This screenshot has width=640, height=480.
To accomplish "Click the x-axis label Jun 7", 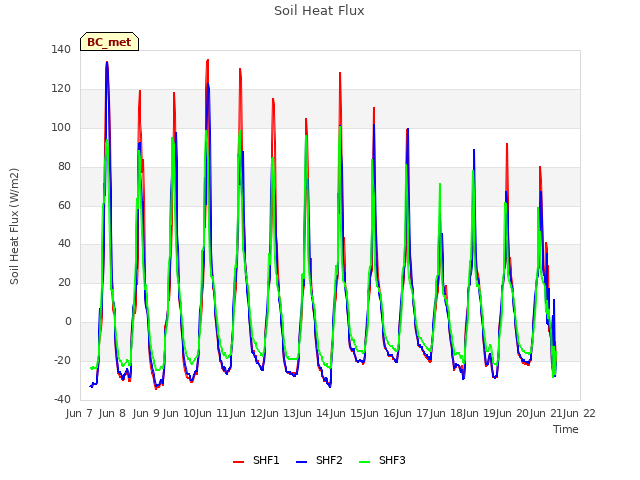I will (79, 413).
